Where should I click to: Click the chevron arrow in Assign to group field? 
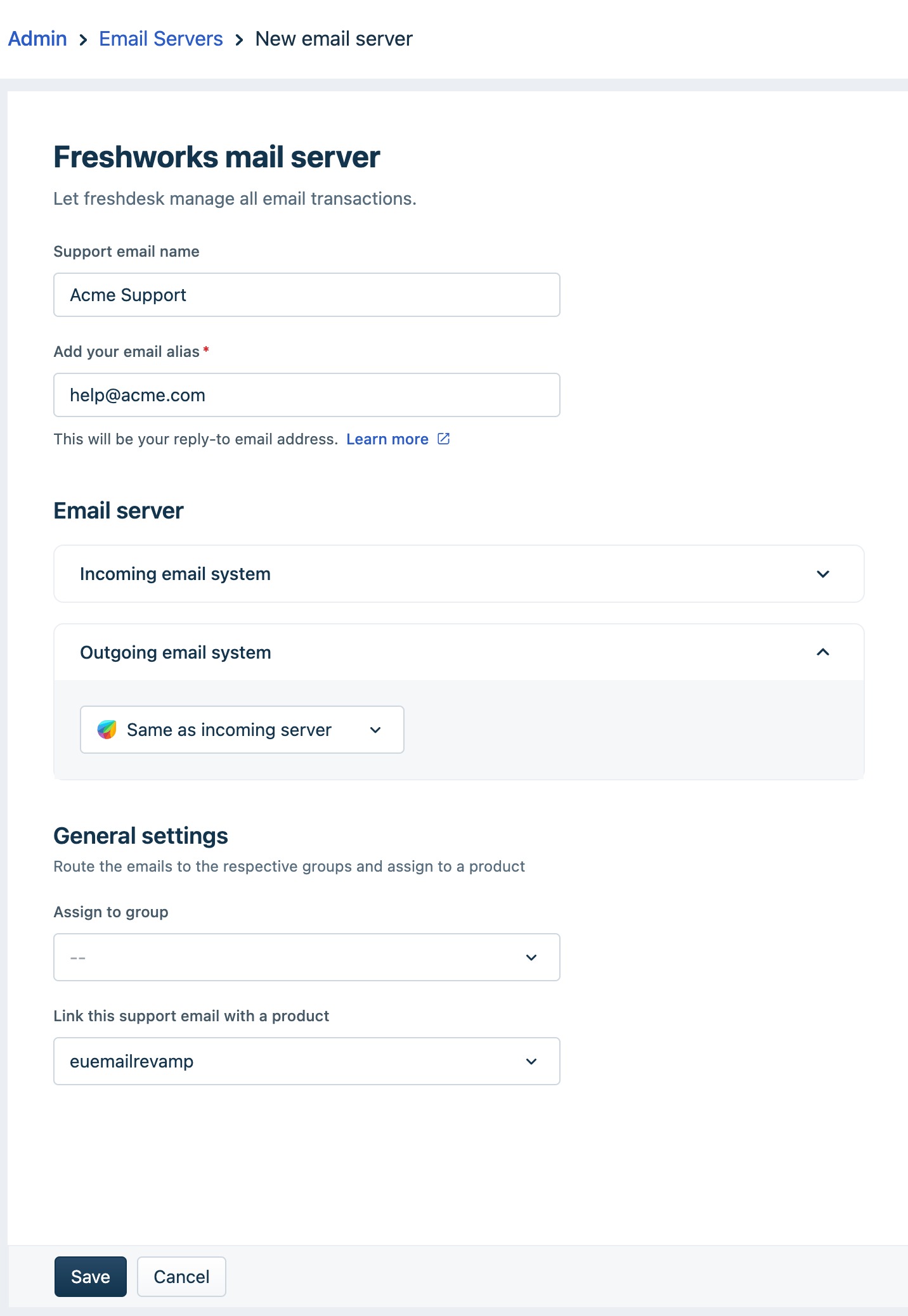pos(531,957)
